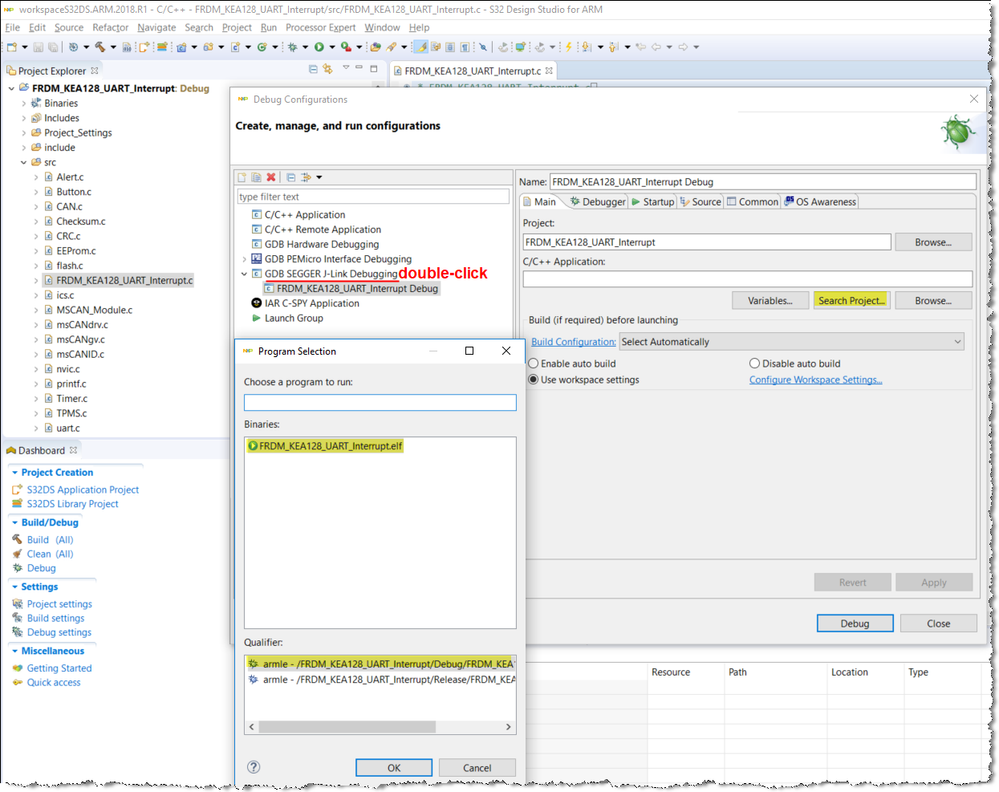The width and height of the screenshot is (999, 792).
Task: Click the GDB PEMicro Interface Debugging icon
Action: [256, 259]
